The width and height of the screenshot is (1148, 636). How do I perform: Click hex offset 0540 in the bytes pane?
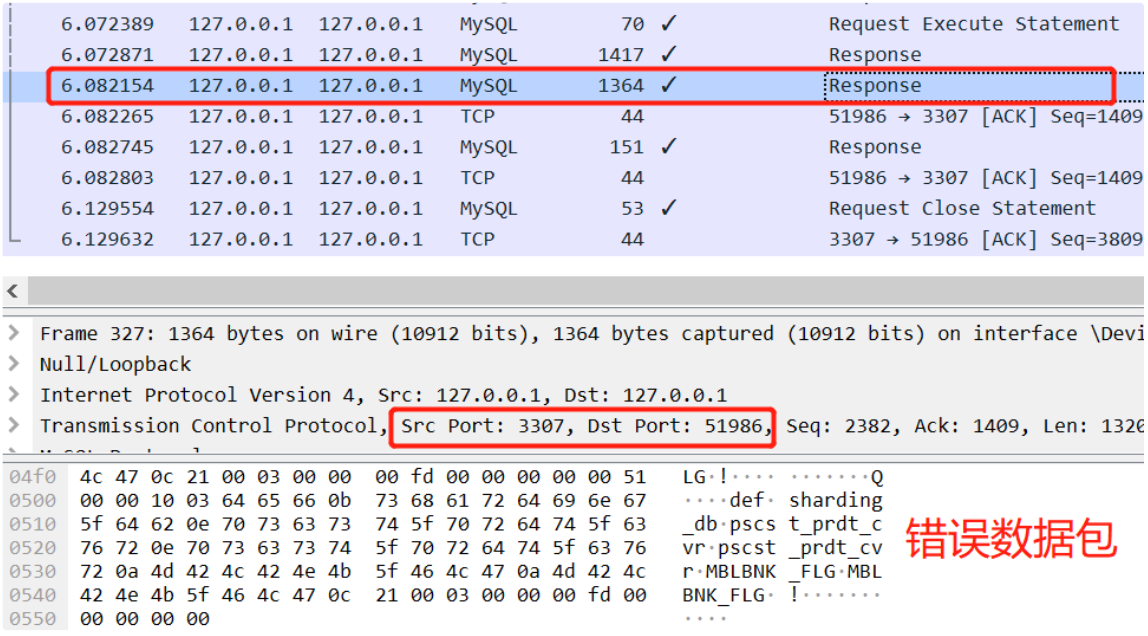[x=33, y=595]
